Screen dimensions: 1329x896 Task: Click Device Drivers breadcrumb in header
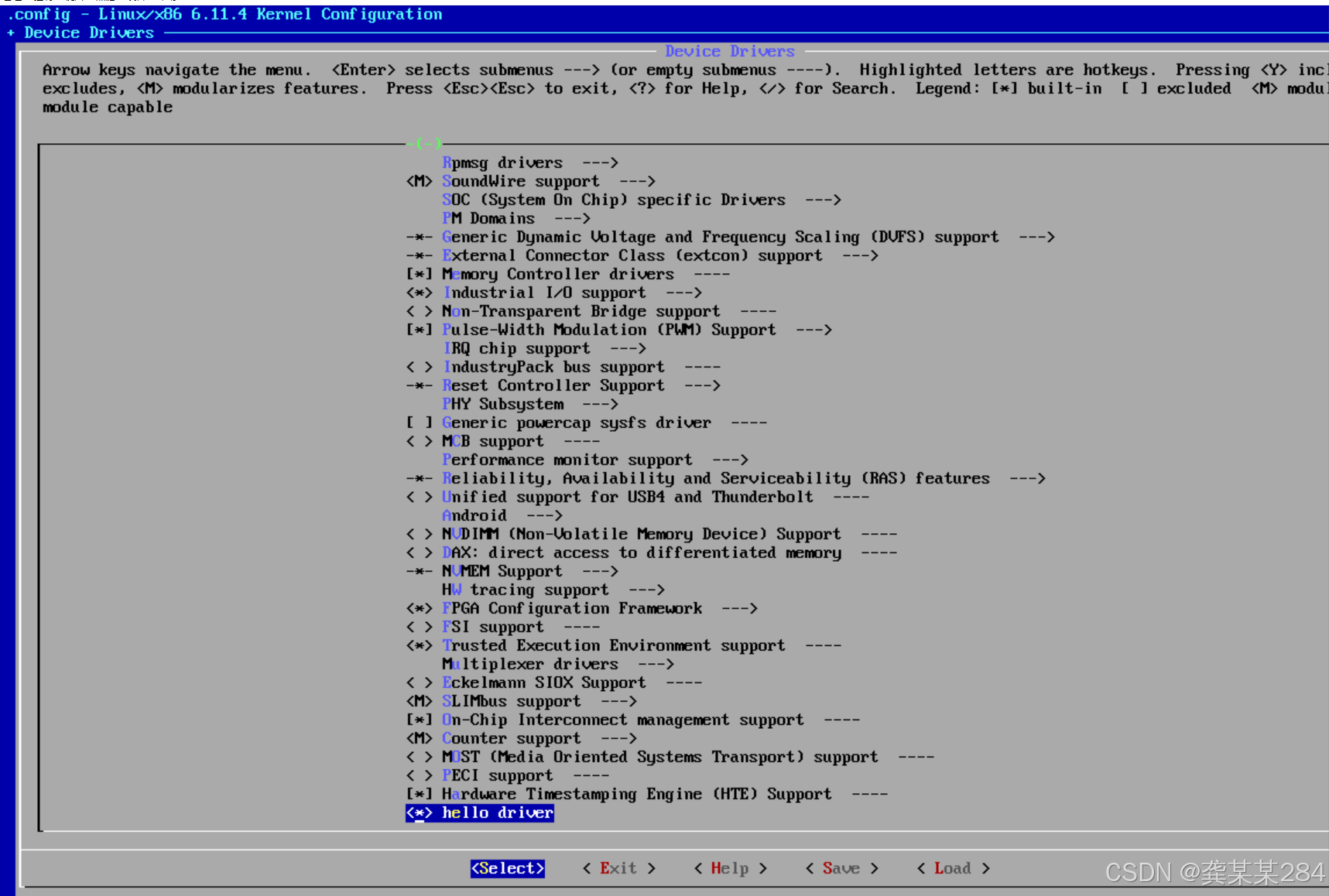[89, 32]
